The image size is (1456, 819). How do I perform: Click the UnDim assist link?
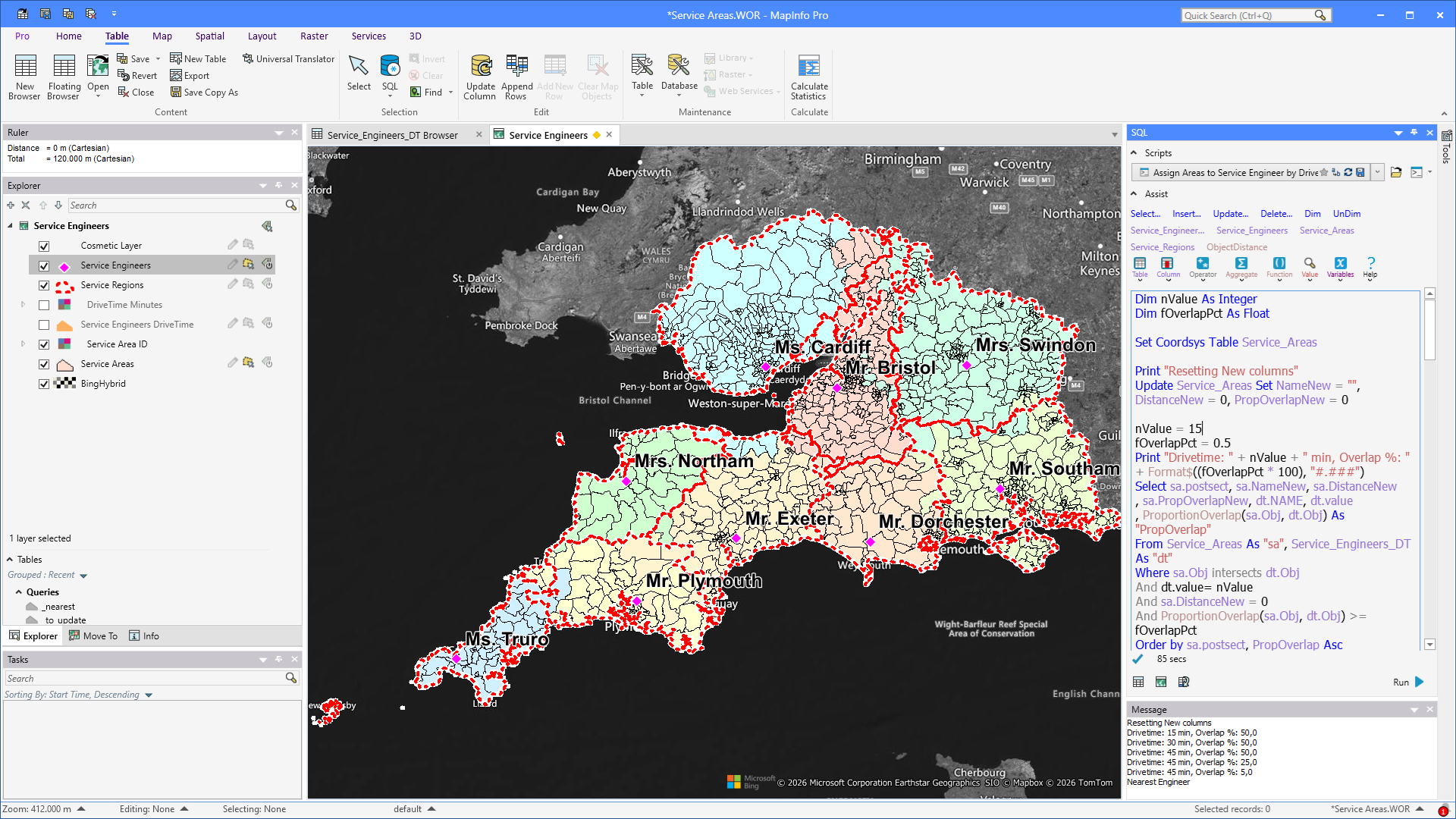1347,214
